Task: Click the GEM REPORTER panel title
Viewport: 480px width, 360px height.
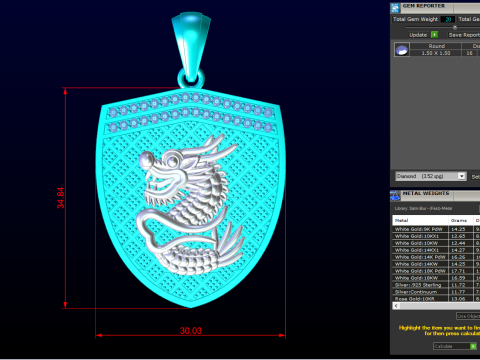Action: pos(423,6)
